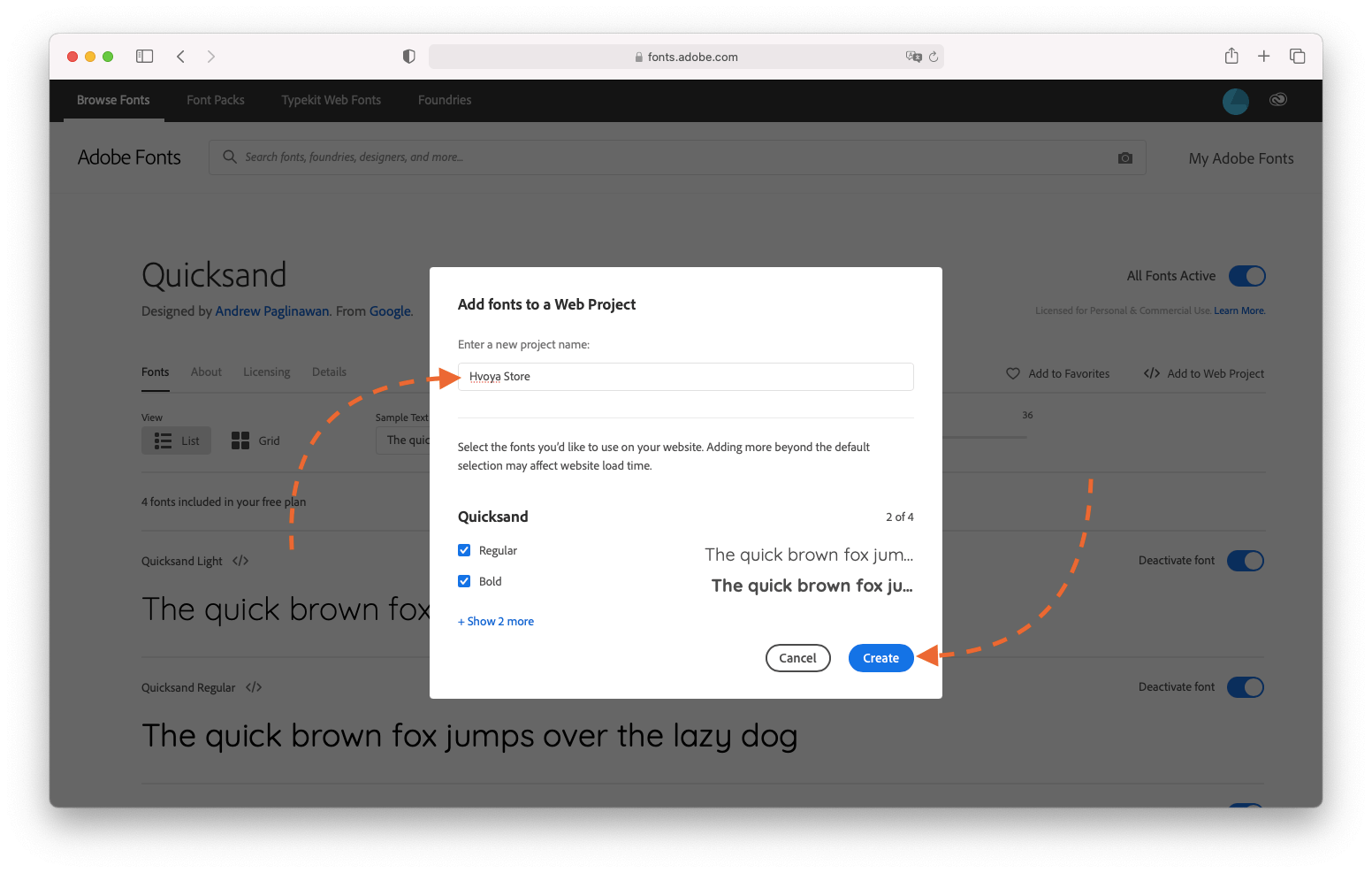Open the Font Packs tab
Viewport: 1372px width, 873px height.
[216, 100]
